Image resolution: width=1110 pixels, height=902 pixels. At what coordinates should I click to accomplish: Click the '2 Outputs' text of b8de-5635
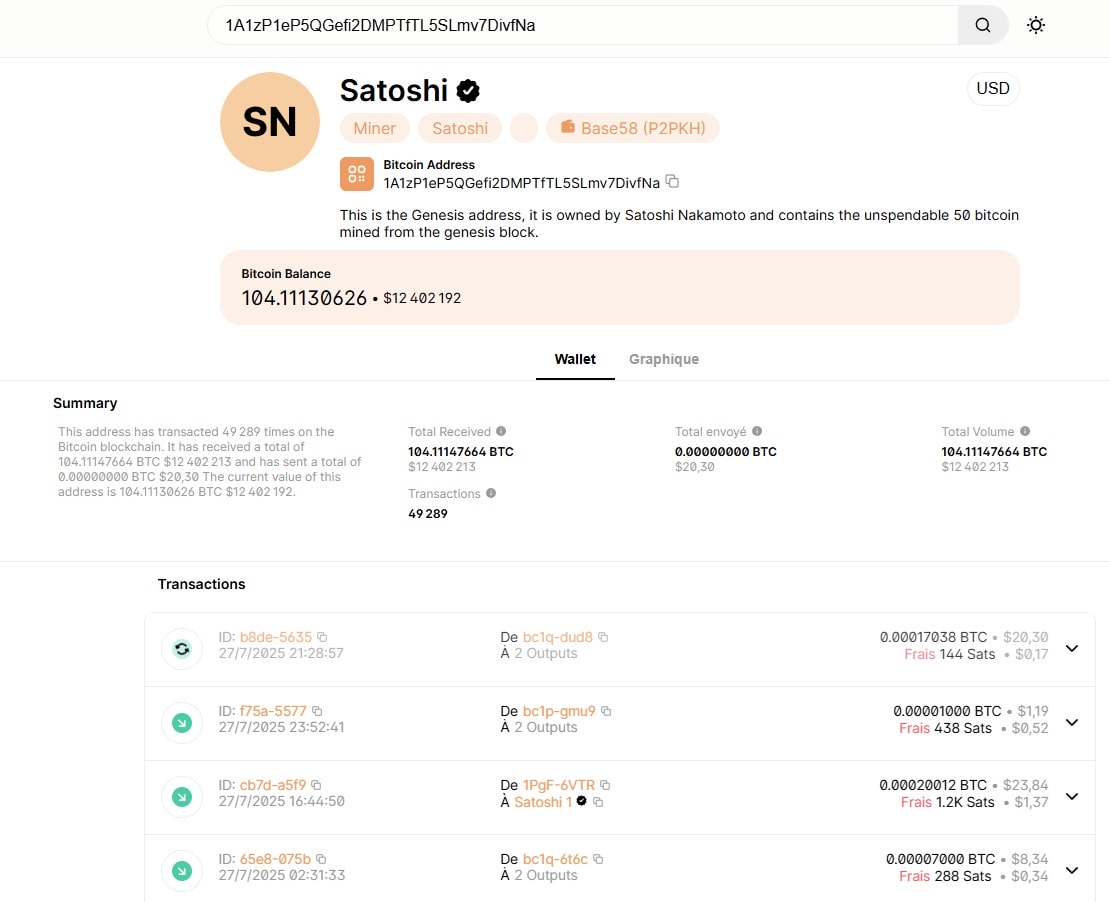(x=546, y=653)
